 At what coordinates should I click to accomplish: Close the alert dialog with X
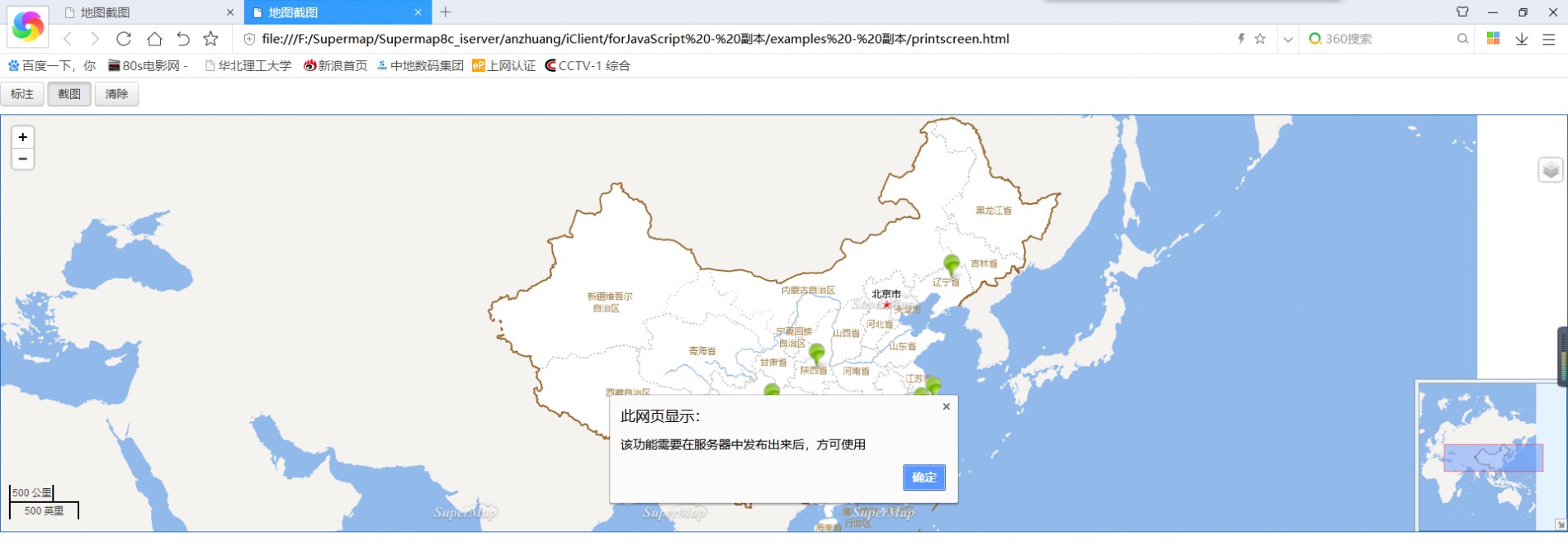tap(947, 406)
